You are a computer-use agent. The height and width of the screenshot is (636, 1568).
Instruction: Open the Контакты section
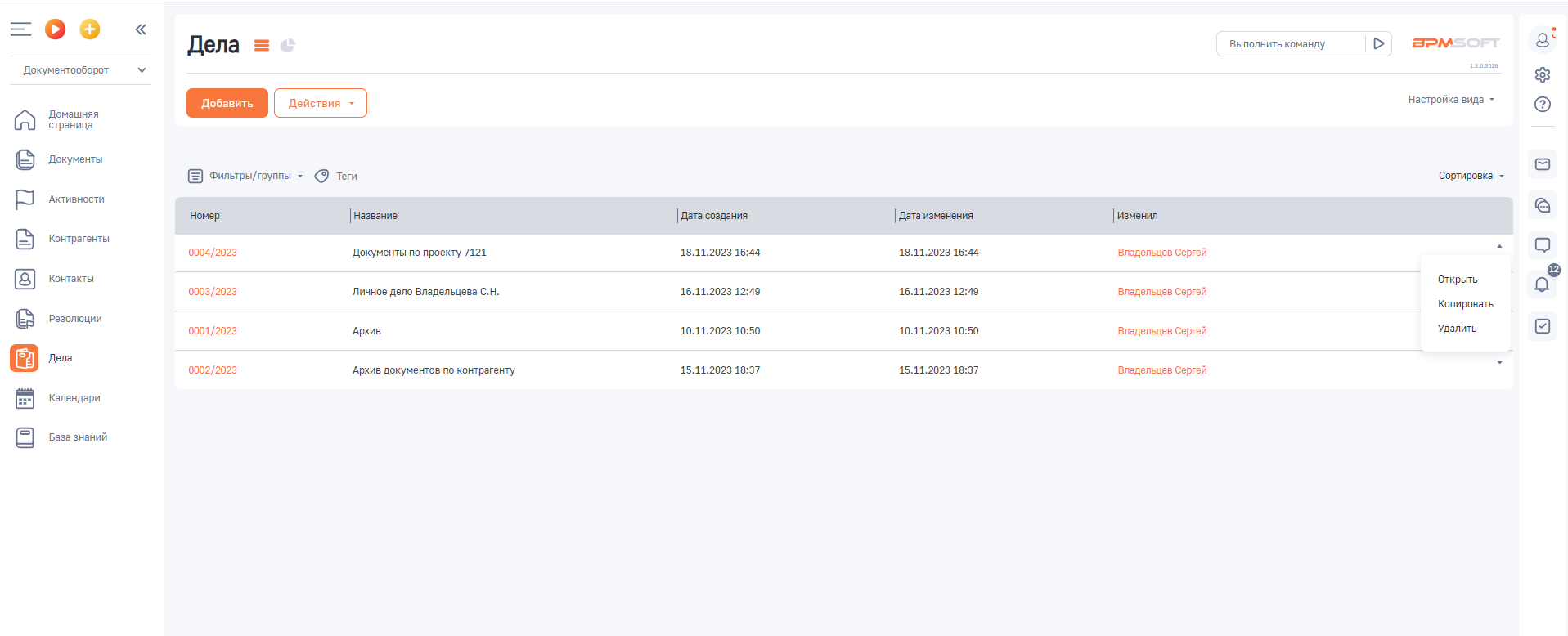point(71,279)
